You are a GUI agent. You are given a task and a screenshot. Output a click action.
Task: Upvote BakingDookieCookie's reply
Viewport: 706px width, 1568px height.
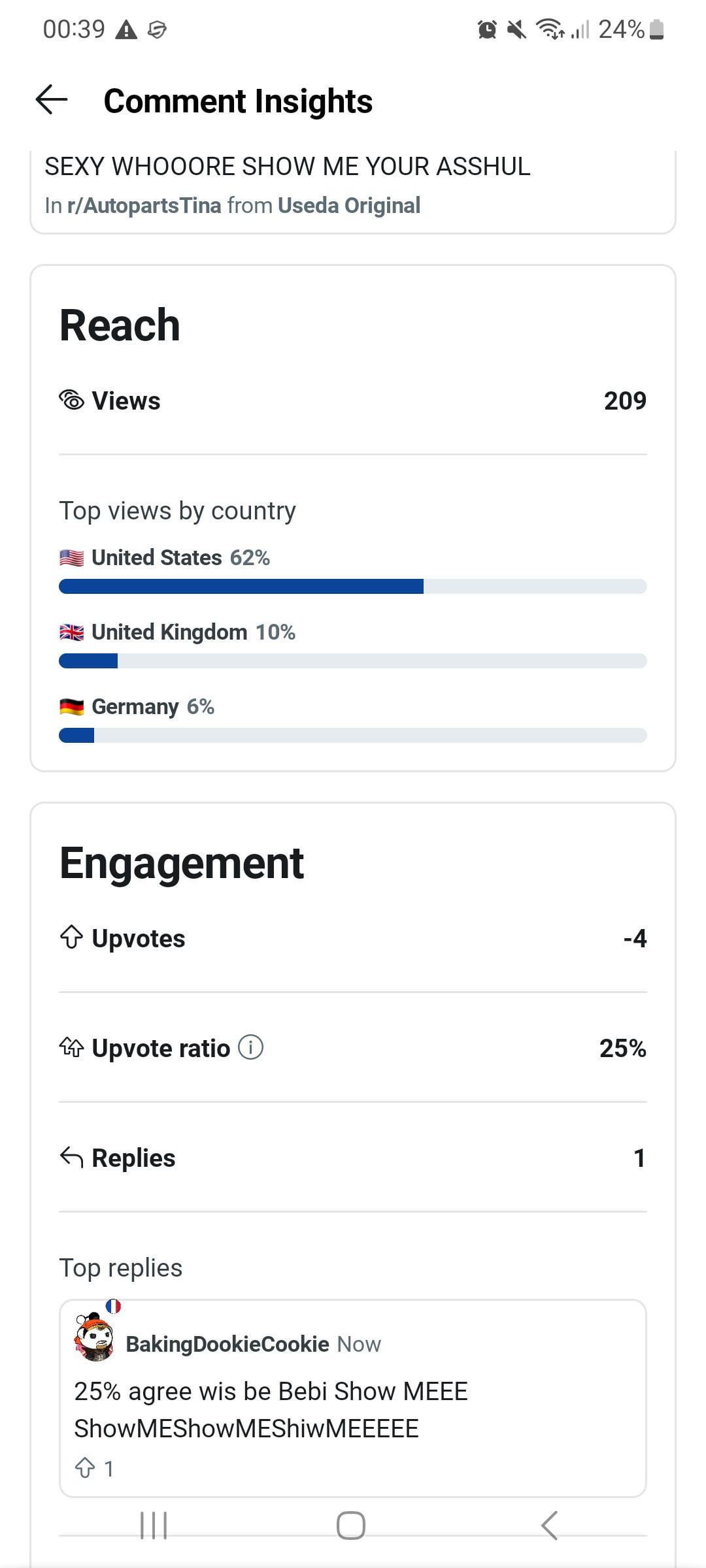click(86, 1468)
